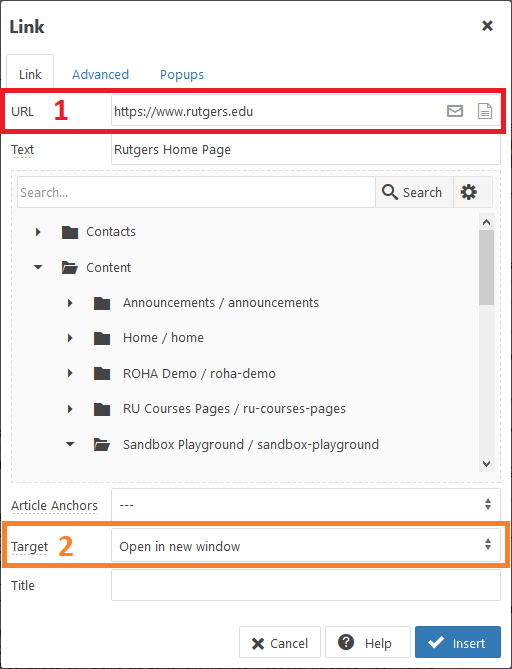Select 'Sandbox Playground / sandbox-playground' entry
Screen dimensions: 512x669
tap(251, 445)
